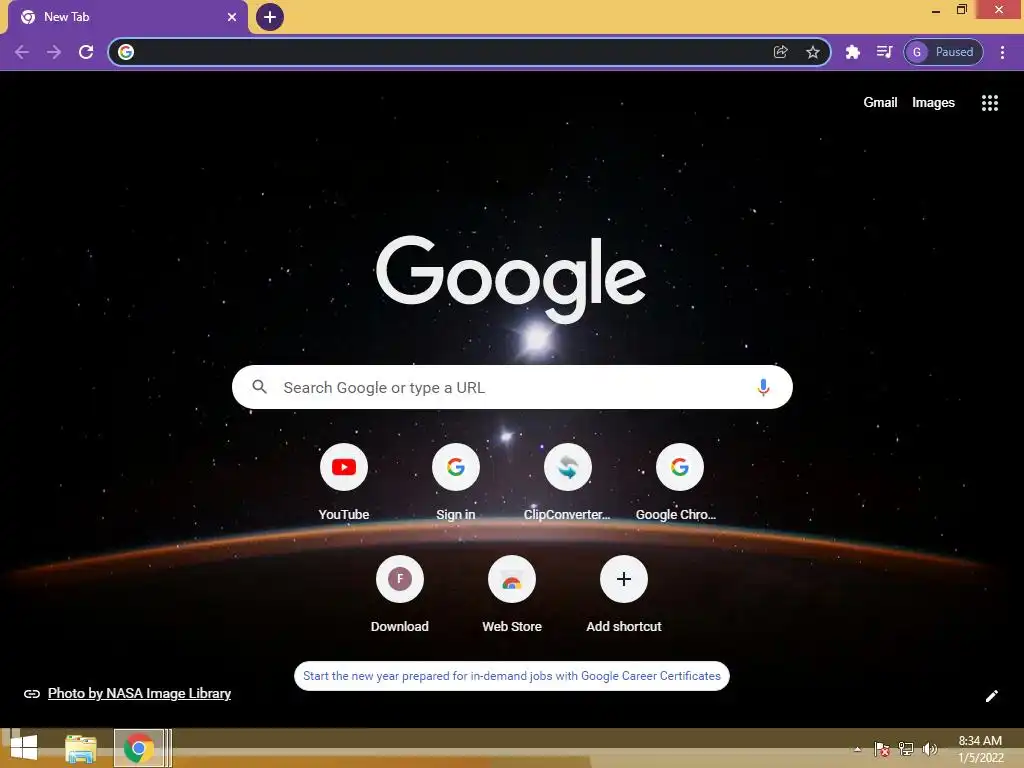The height and width of the screenshot is (768, 1024).
Task: Open File Explorer from the taskbar
Action: (x=81, y=748)
